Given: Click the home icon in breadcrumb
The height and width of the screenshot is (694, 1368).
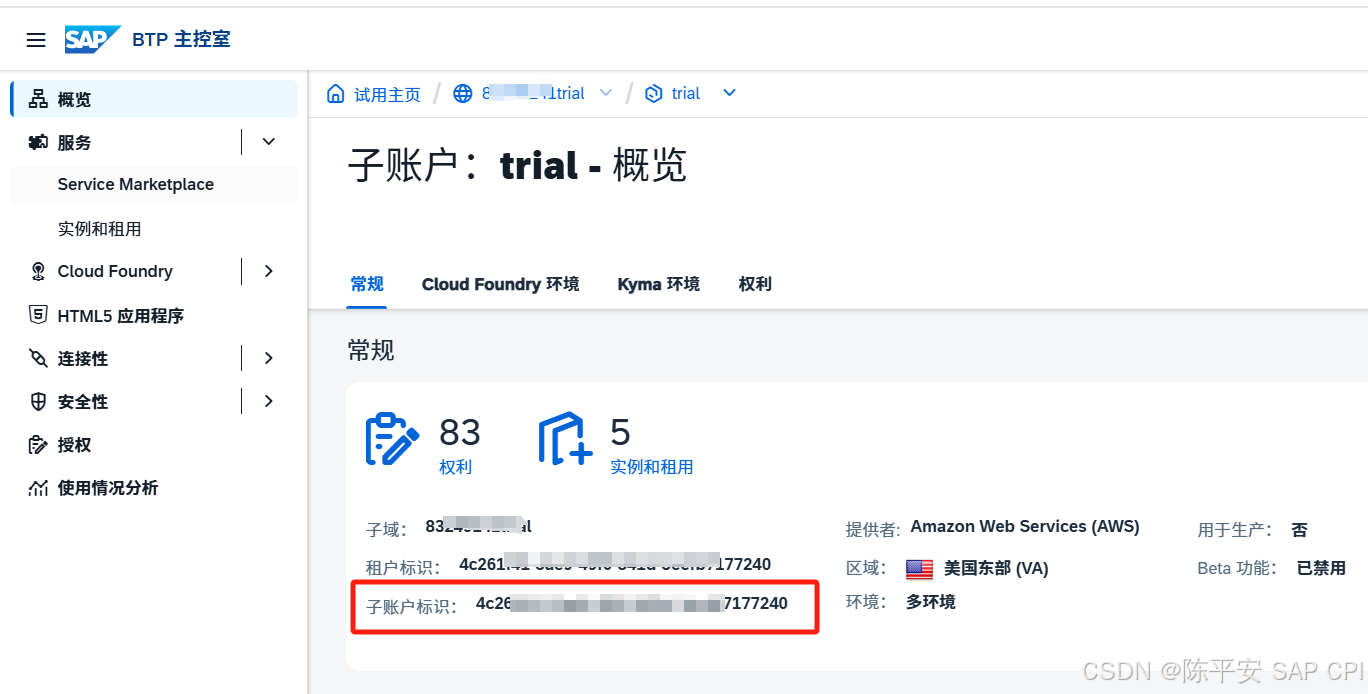Looking at the screenshot, I should pyautogui.click(x=336, y=93).
